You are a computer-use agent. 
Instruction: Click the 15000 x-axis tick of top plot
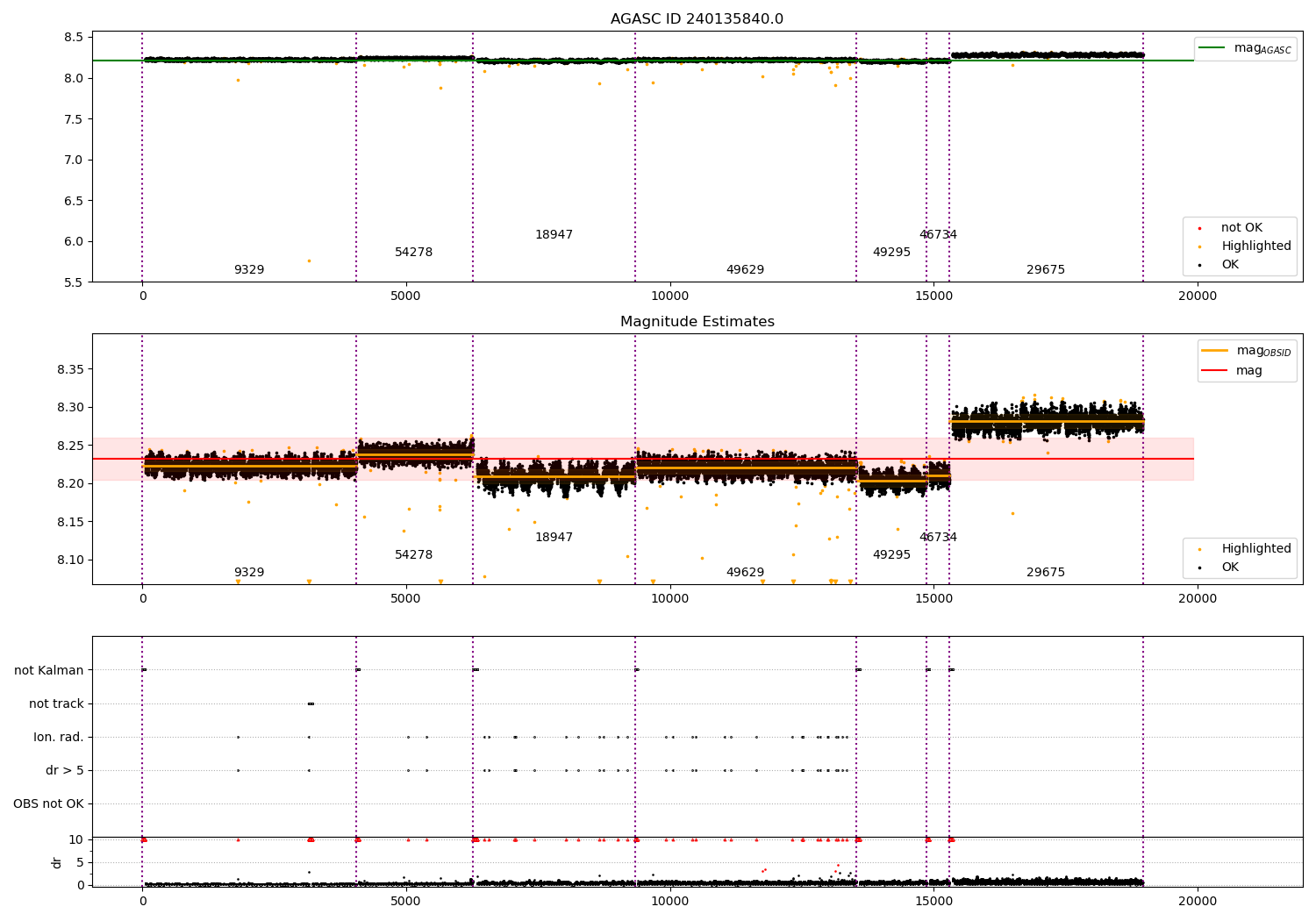point(933,296)
